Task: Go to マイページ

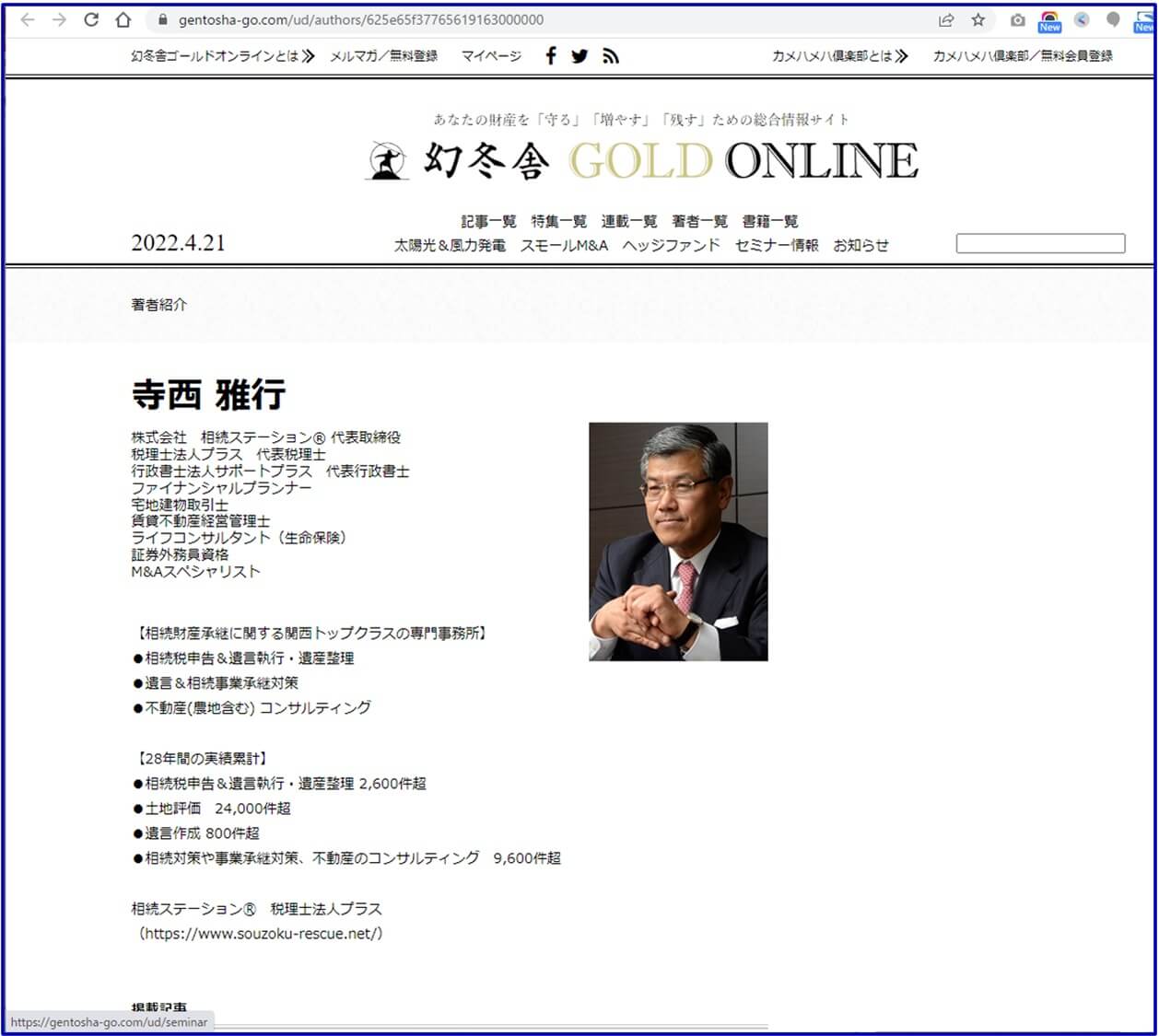Action: pyautogui.click(x=491, y=56)
